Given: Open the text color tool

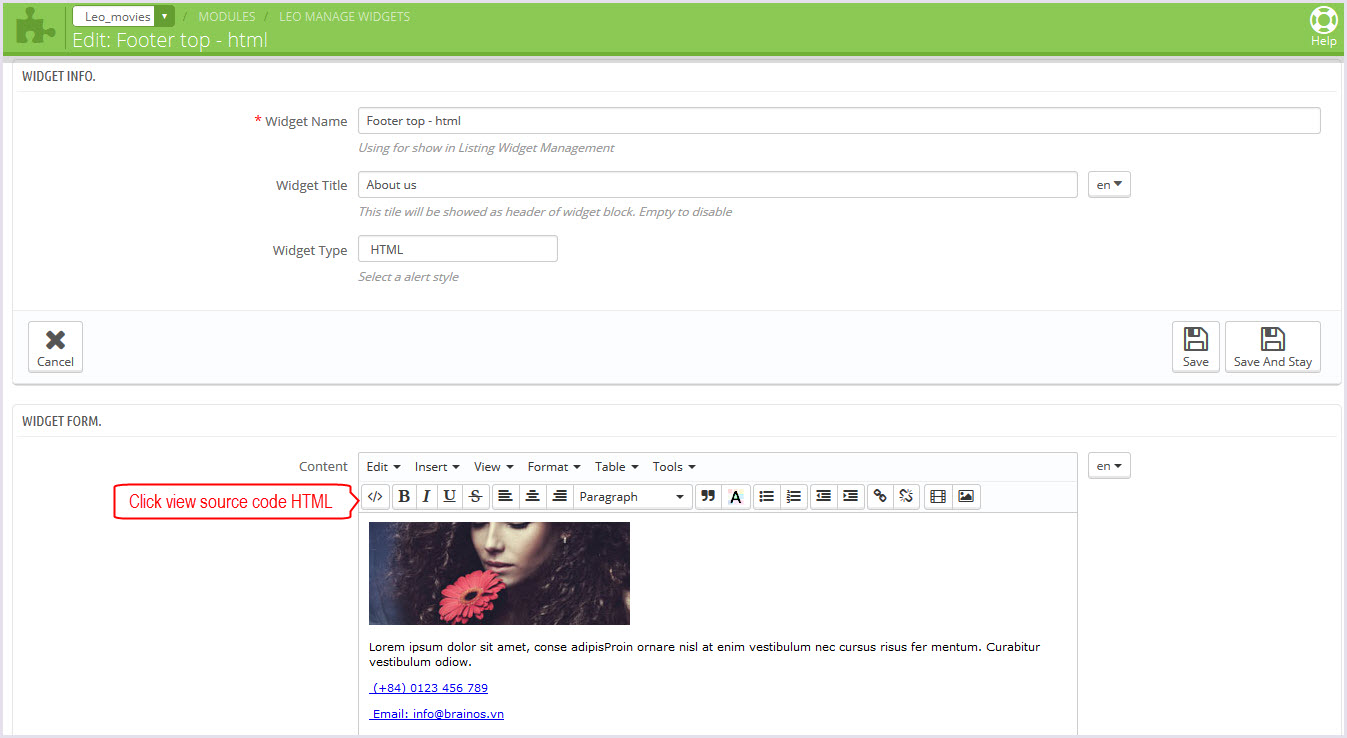Looking at the screenshot, I should click(x=736, y=497).
